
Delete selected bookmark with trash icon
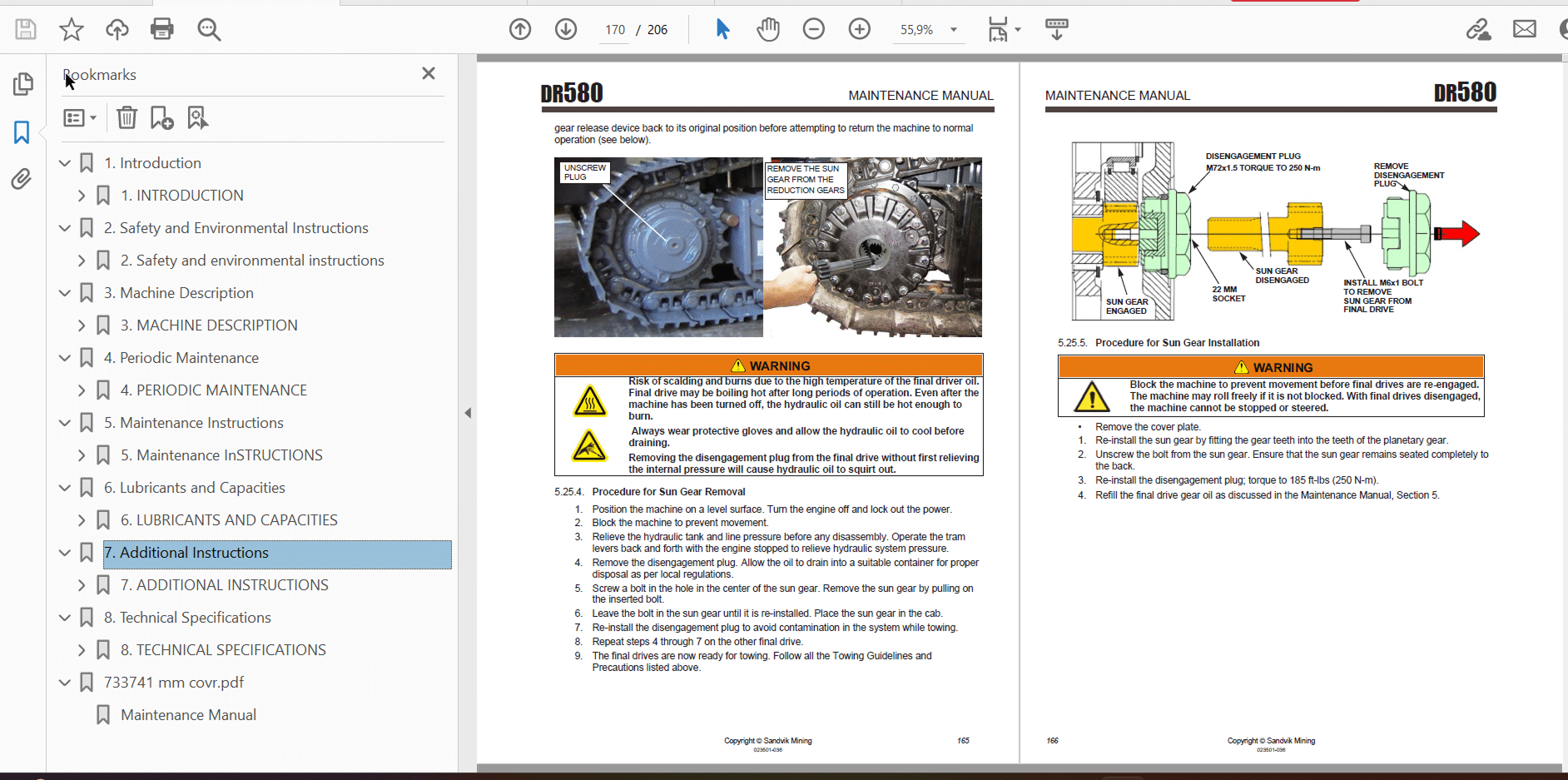(x=127, y=117)
